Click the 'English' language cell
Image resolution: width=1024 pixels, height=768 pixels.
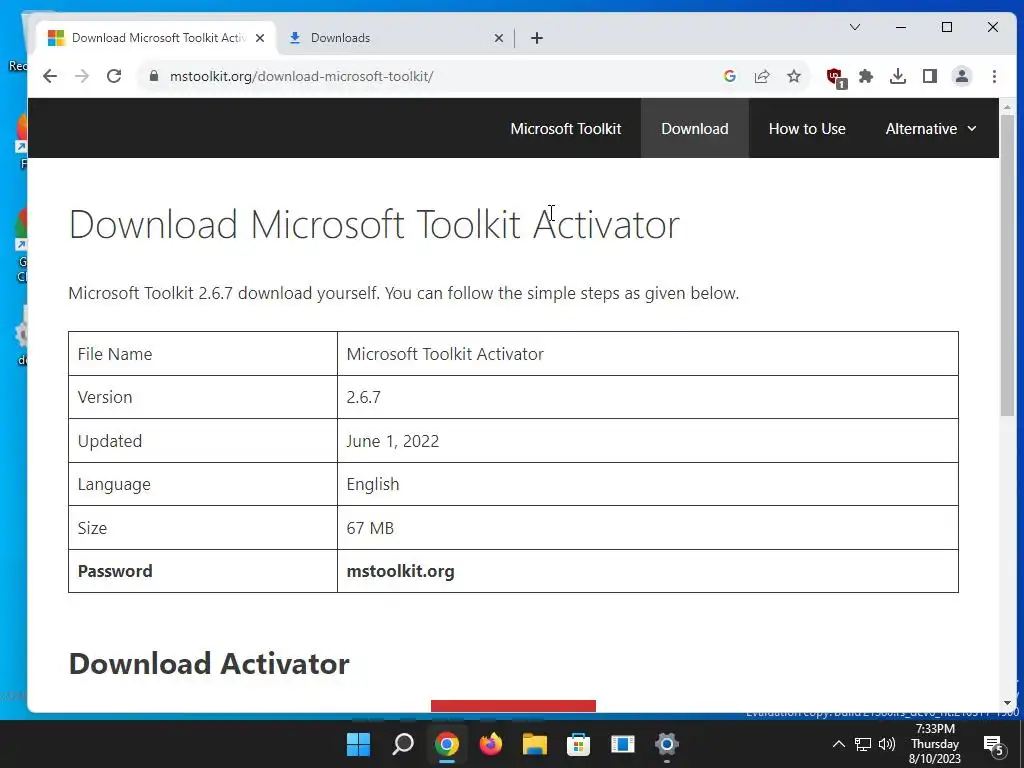click(x=647, y=484)
